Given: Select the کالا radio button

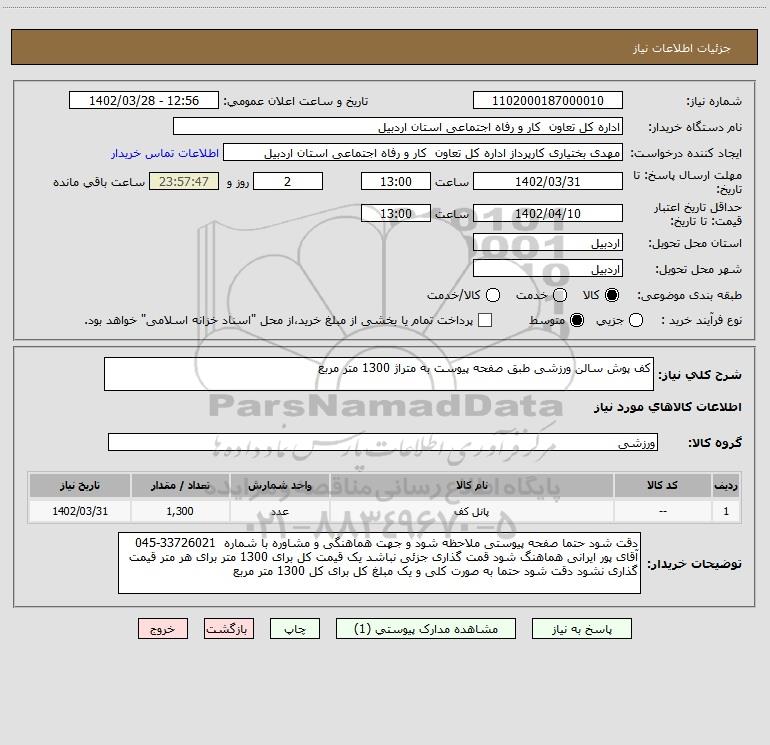Looking at the screenshot, I should coord(612,295).
